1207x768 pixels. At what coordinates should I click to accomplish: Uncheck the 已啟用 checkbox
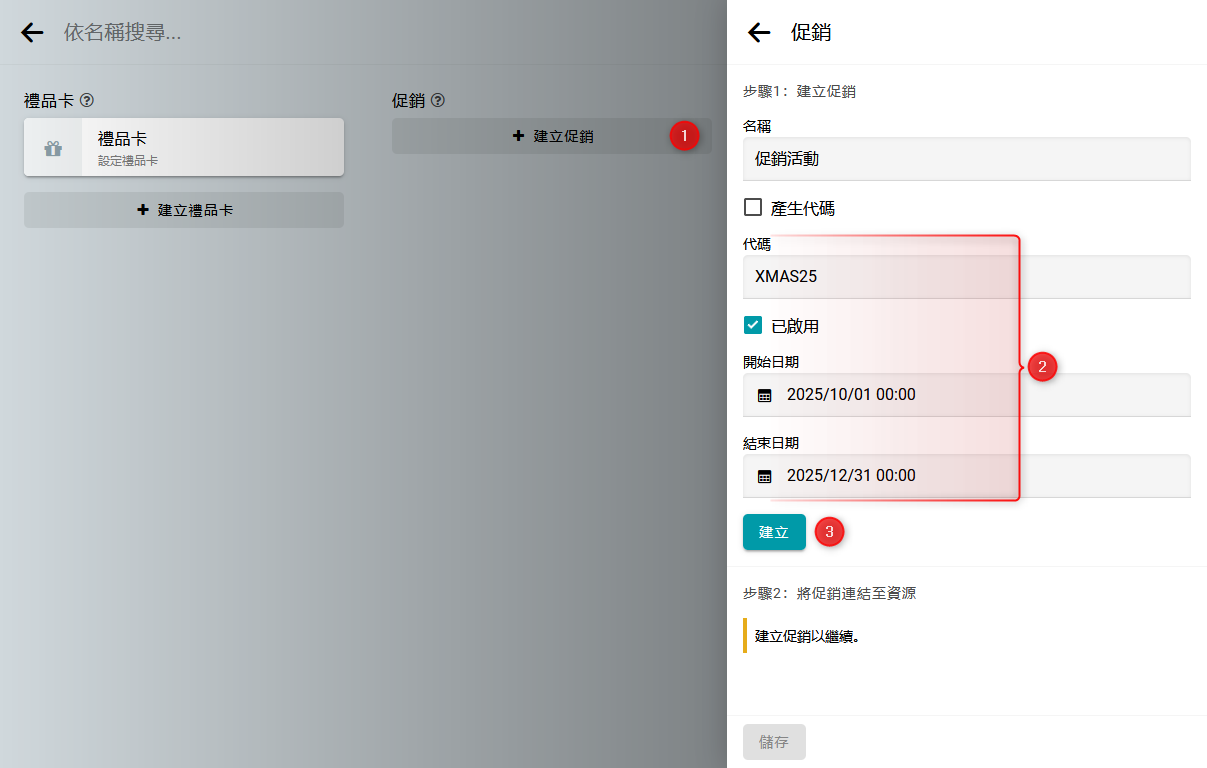pos(753,326)
